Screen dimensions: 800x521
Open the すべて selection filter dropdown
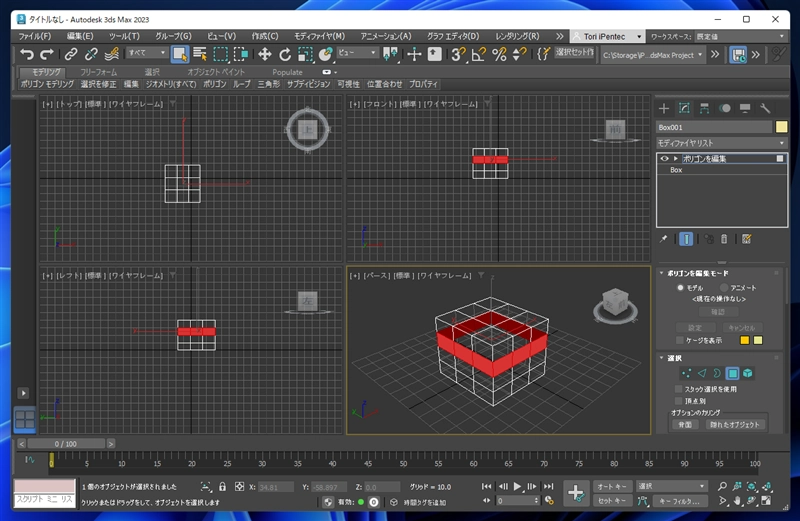pyautogui.click(x=147, y=53)
